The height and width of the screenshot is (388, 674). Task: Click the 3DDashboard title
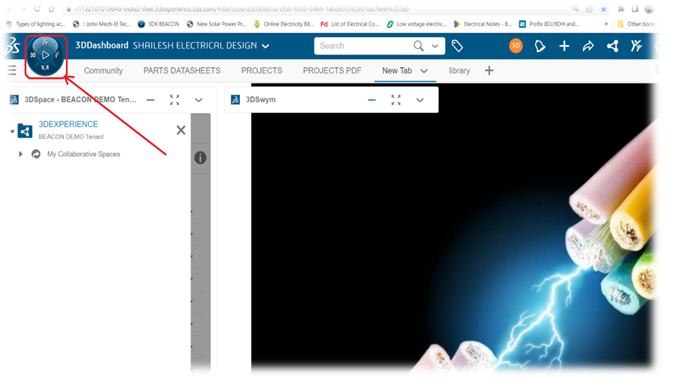101,45
